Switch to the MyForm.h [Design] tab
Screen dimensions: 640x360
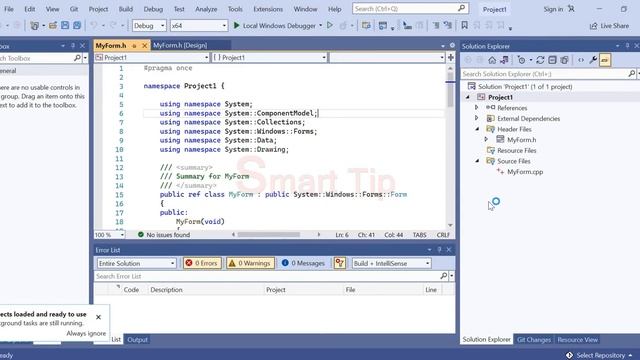(180, 45)
